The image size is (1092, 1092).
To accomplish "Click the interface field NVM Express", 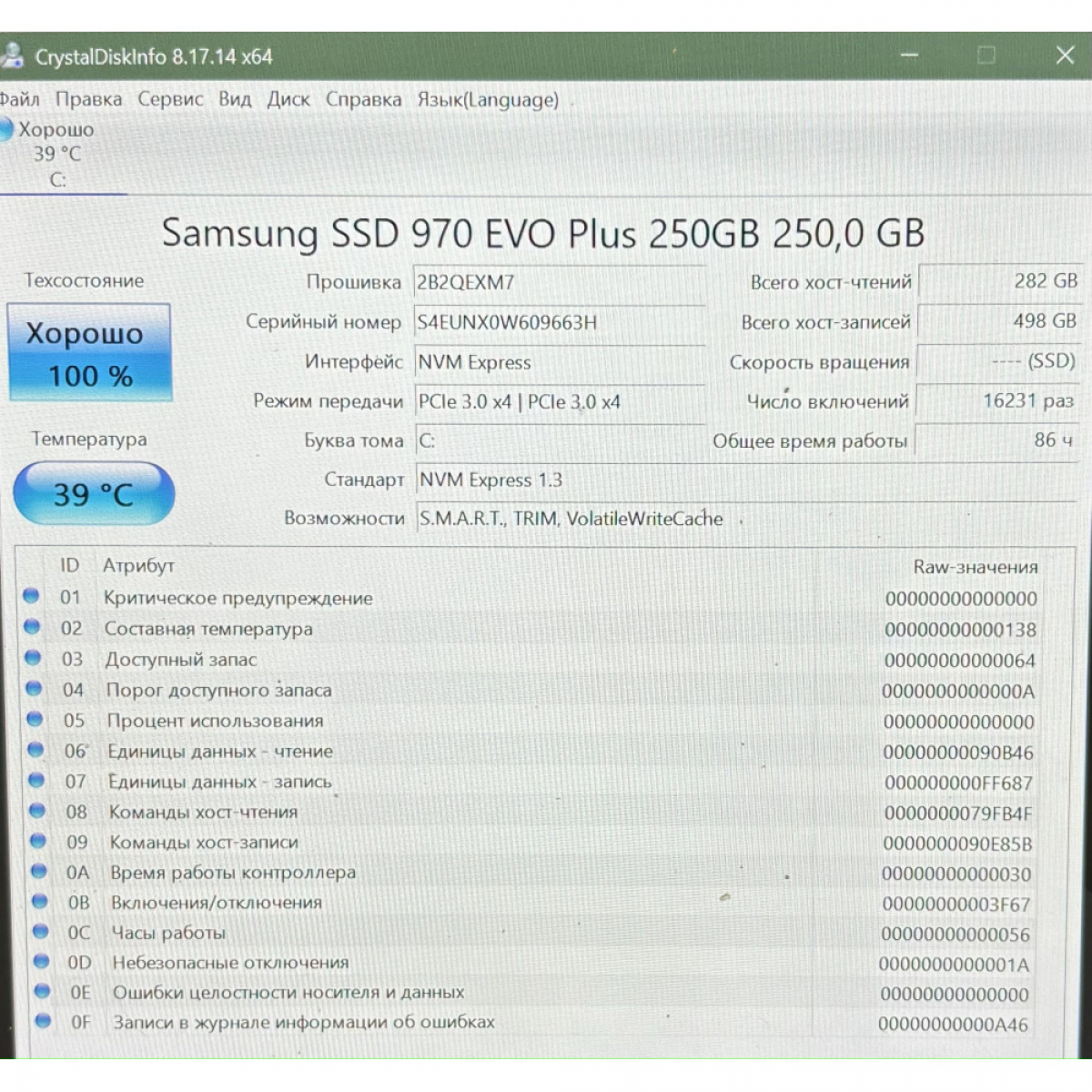I will [559, 362].
